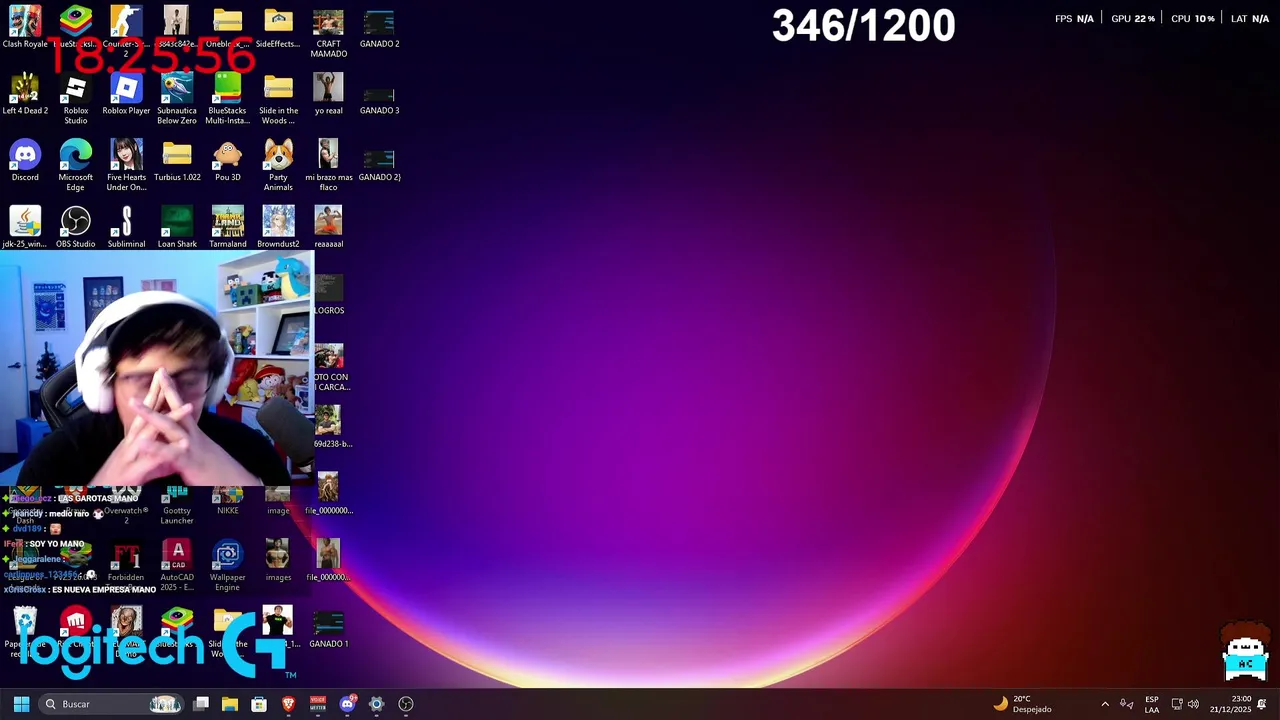The height and width of the screenshot is (720, 1280).
Task: Open the 23:00 clock and calendar
Action: (1230, 704)
